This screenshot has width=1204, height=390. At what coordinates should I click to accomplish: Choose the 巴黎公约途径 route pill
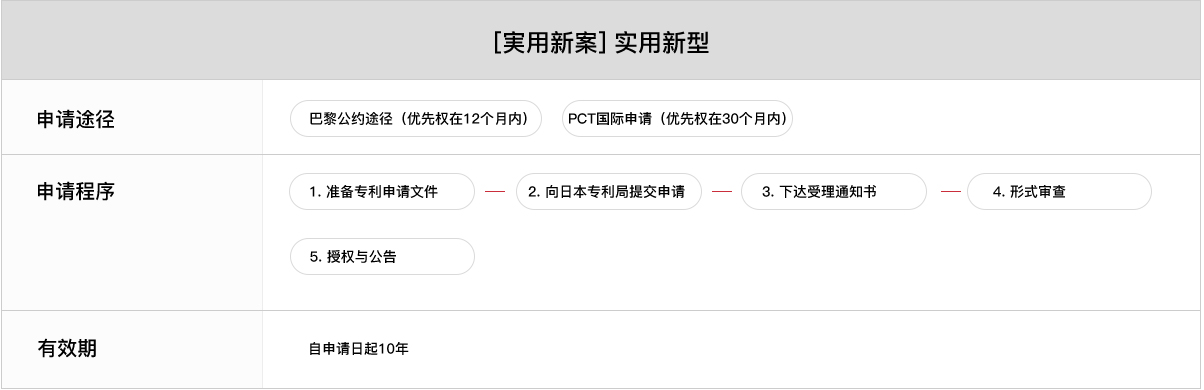(416, 118)
